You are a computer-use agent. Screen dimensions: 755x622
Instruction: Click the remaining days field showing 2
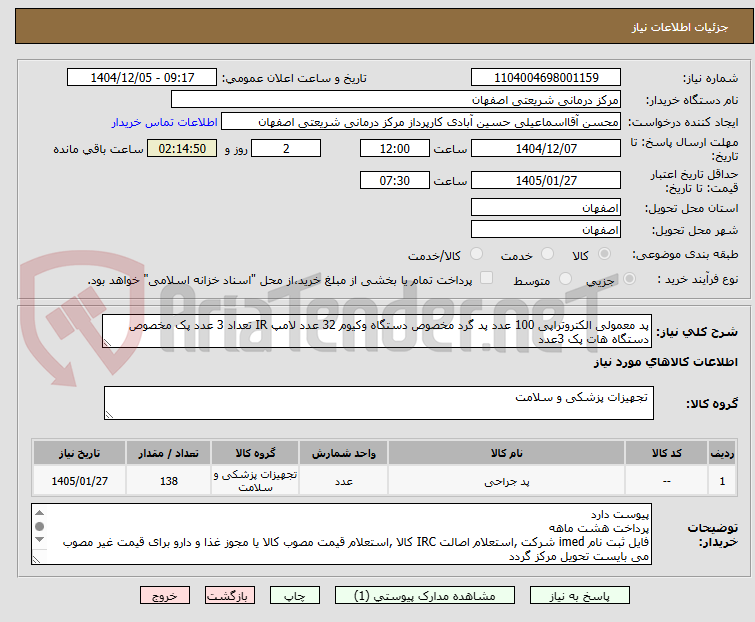click(x=286, y=148)
